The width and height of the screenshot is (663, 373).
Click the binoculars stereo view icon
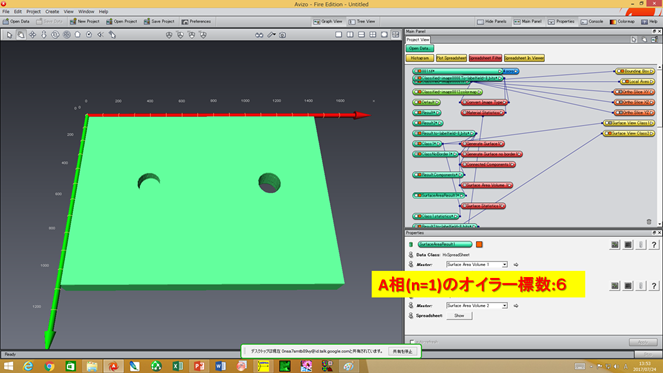click(x=259, y=35)
